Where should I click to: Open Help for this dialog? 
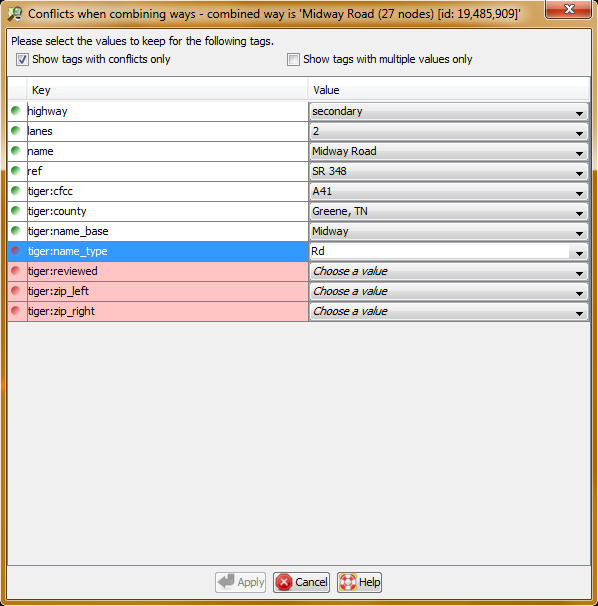359,582
